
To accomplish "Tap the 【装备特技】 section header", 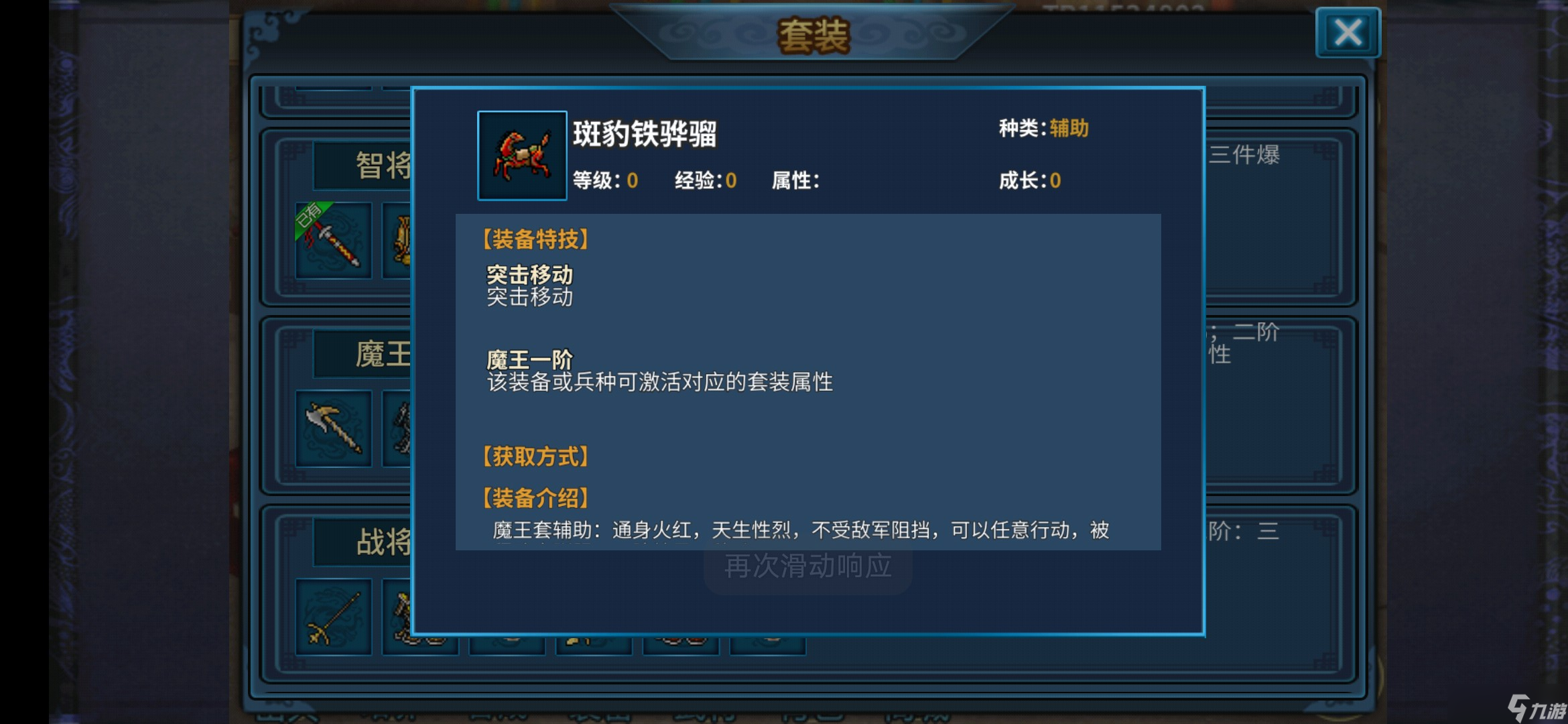I will [535, 239].
